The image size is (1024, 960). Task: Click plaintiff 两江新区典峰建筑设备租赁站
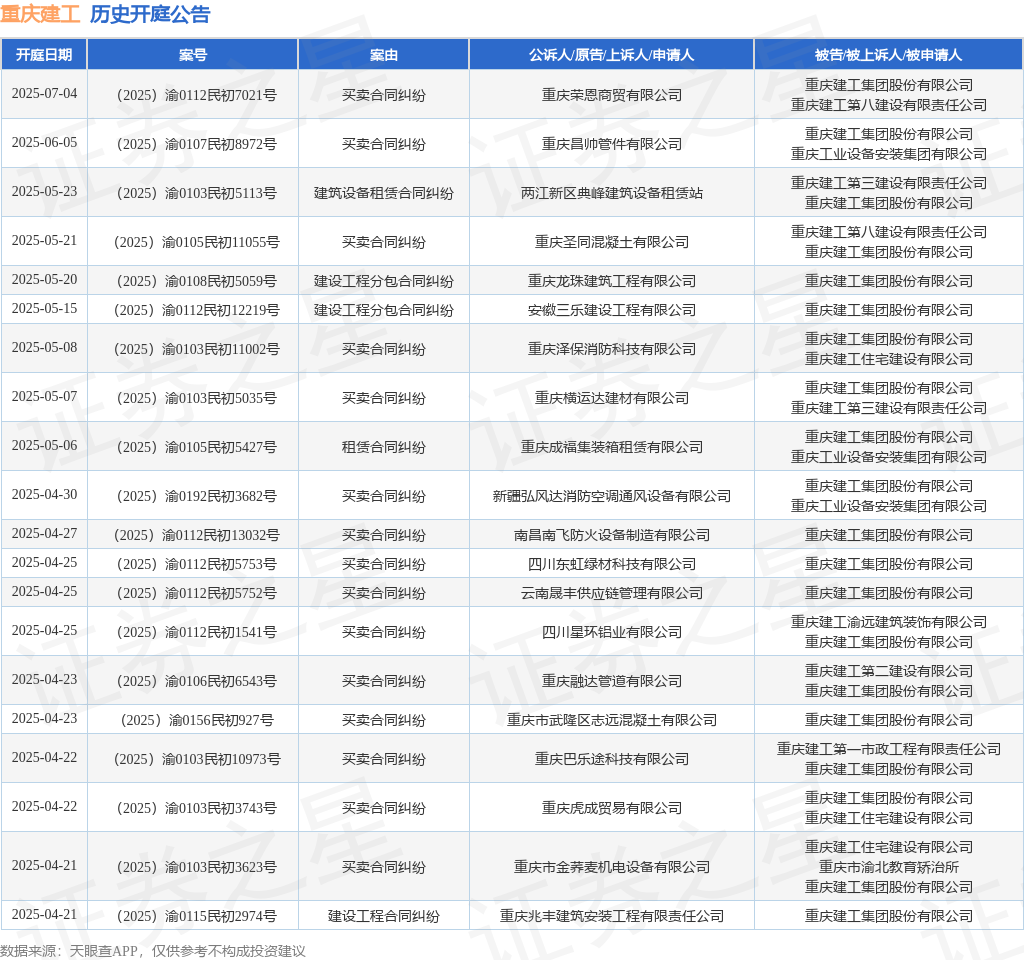click(x=611, y=193)
